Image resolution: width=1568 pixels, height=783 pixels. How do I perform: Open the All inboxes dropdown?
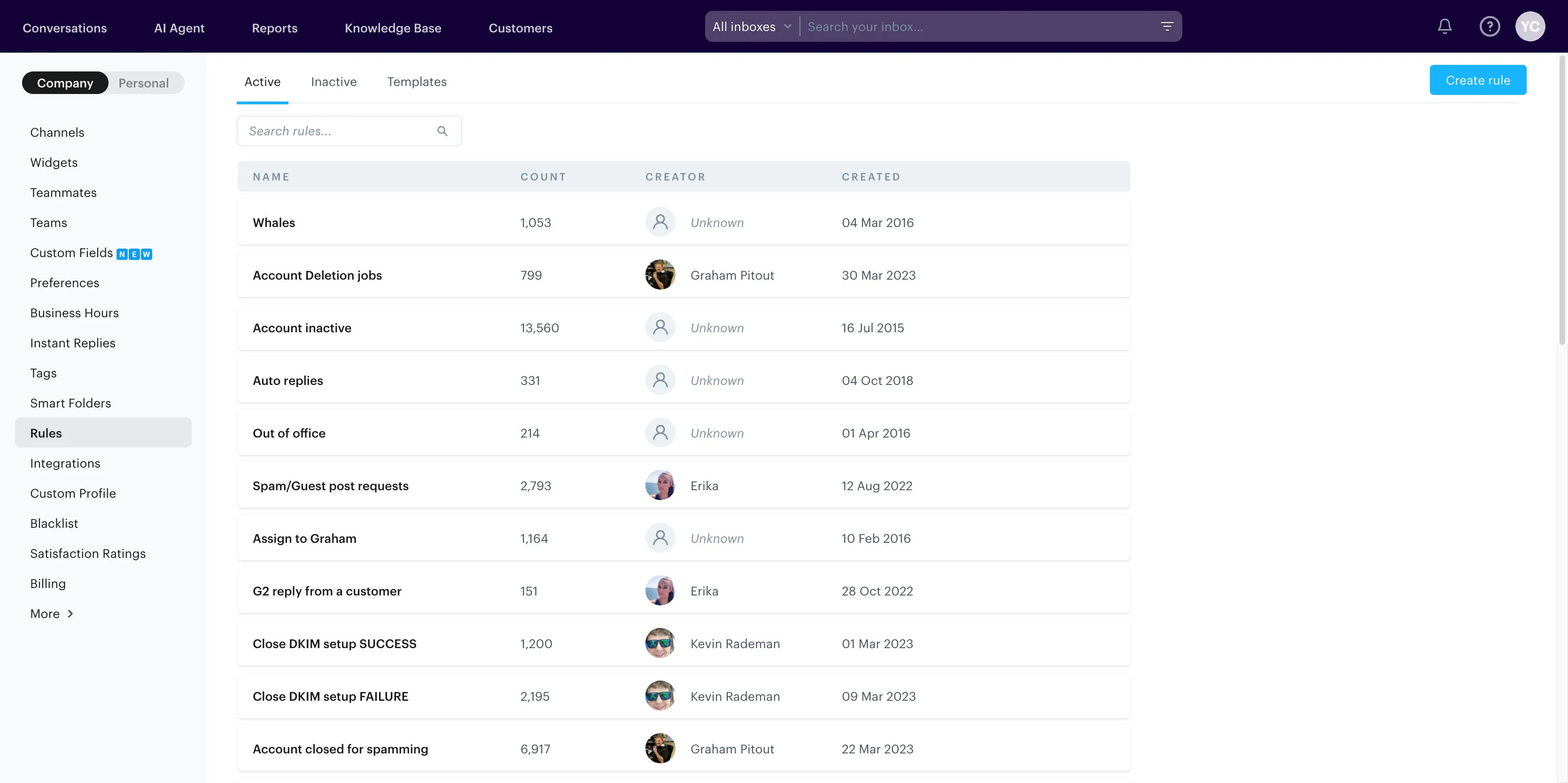[x=752, y=27]
